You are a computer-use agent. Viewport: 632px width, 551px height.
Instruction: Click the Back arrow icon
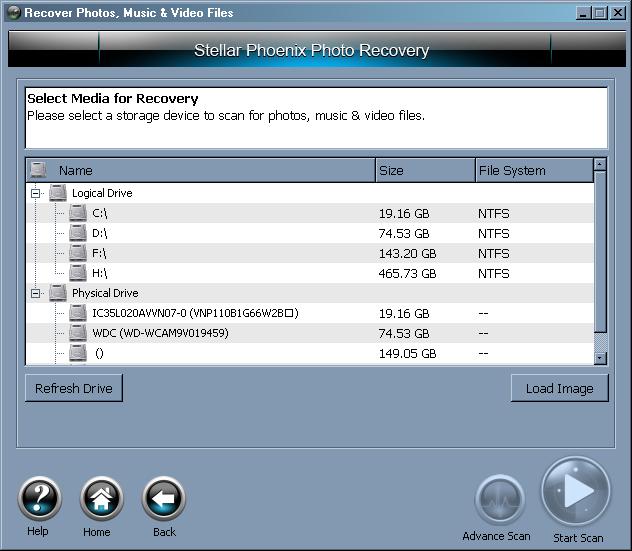tap(164, 499)
